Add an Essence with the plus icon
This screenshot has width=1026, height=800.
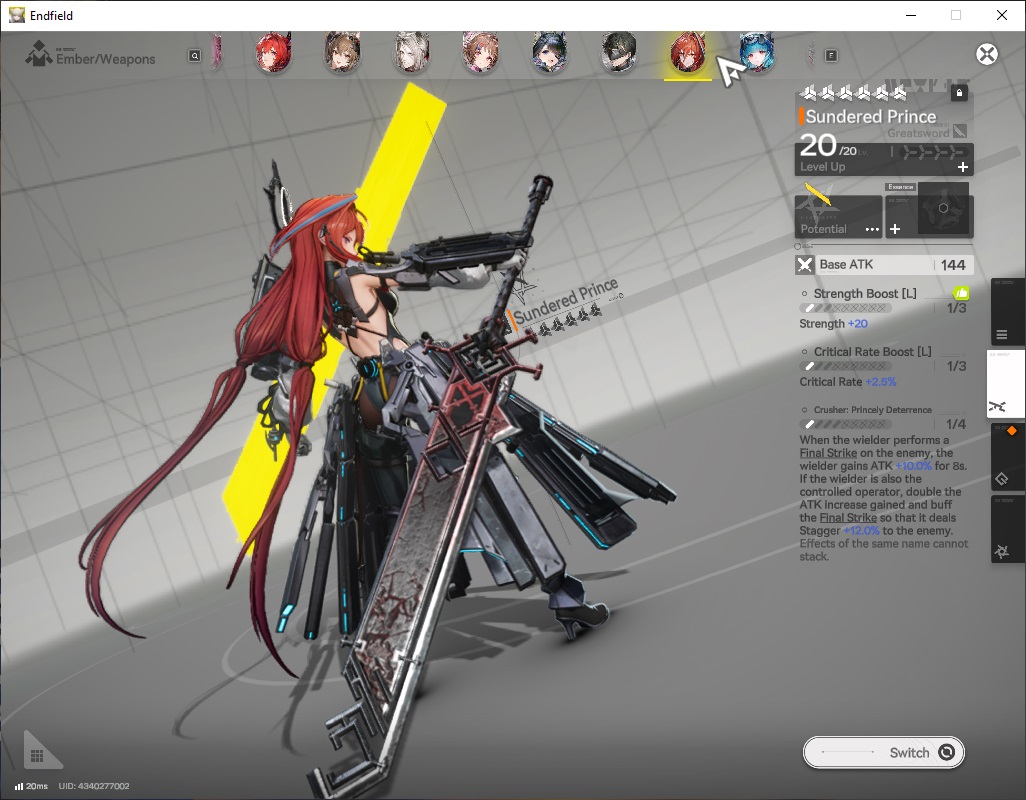point(895,229)
